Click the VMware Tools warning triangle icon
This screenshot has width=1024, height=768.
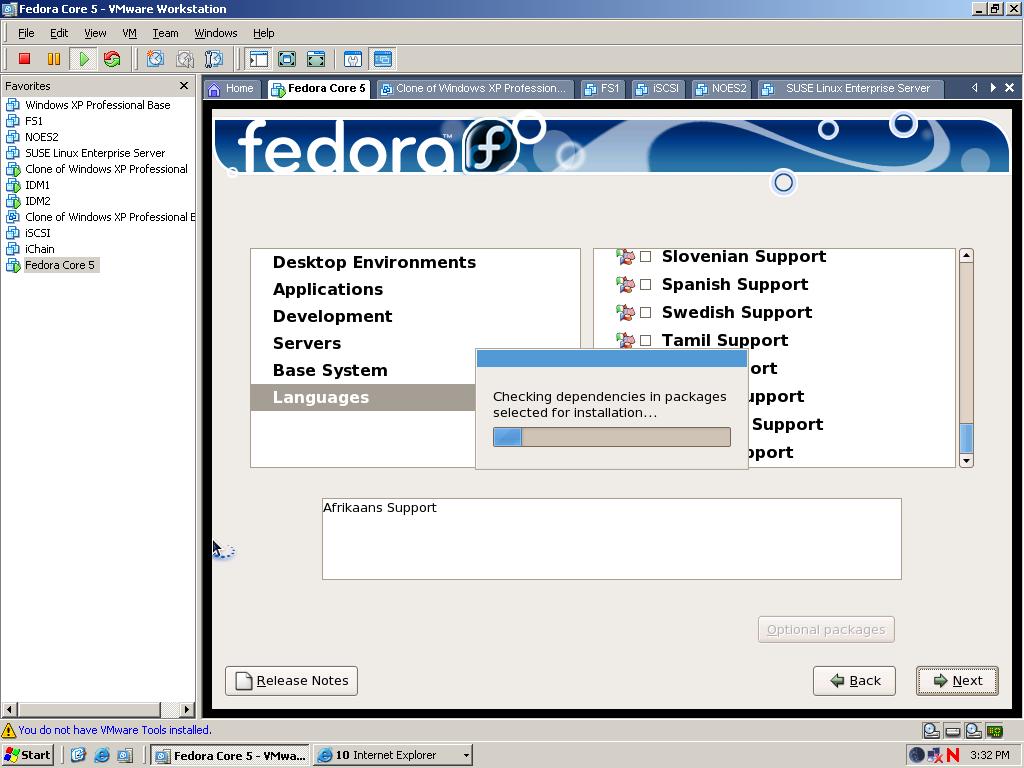8,729
